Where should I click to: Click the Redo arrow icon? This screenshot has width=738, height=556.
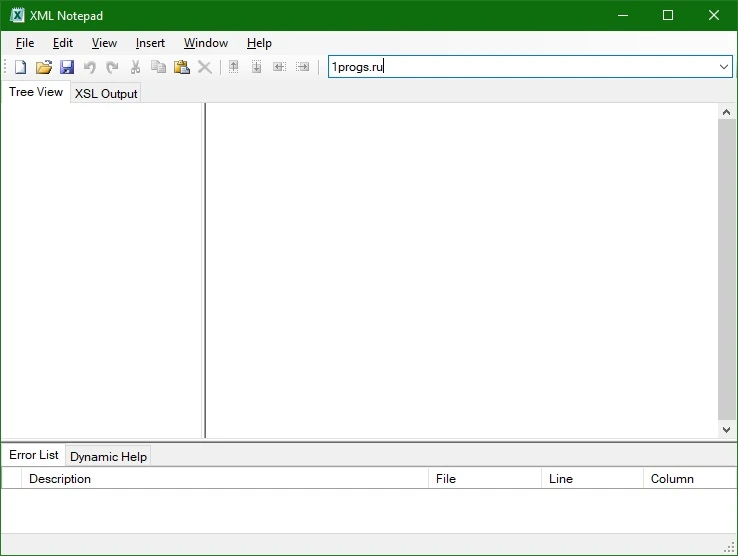click(x=112, y=67)
